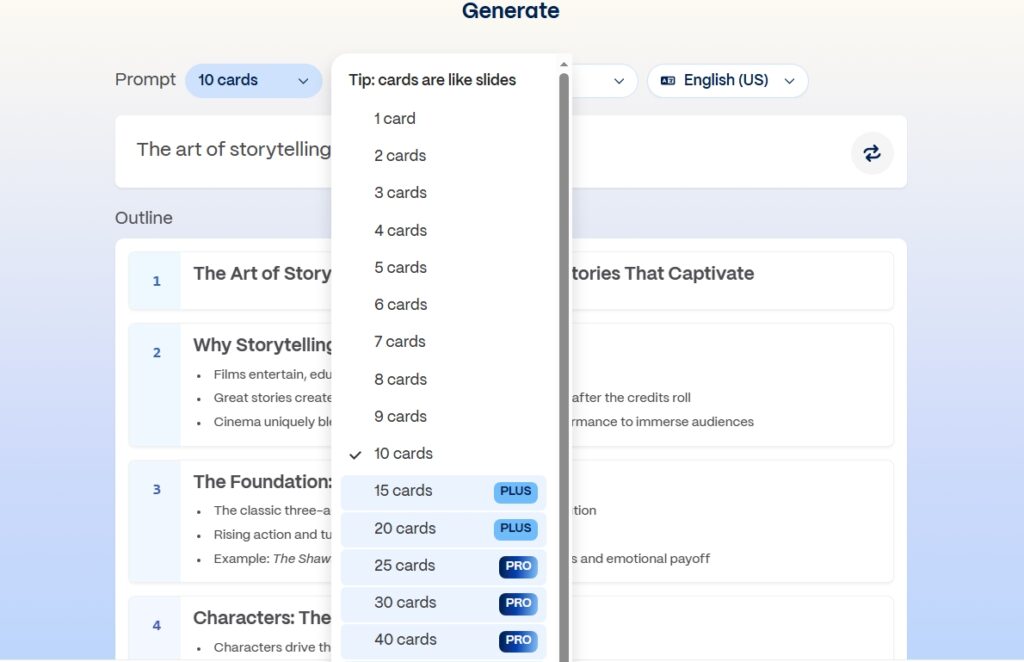The height and width of the screenshot is (662, 1024).
Task: Click the PRO badge on 25 cards
Action: (518, 566)
